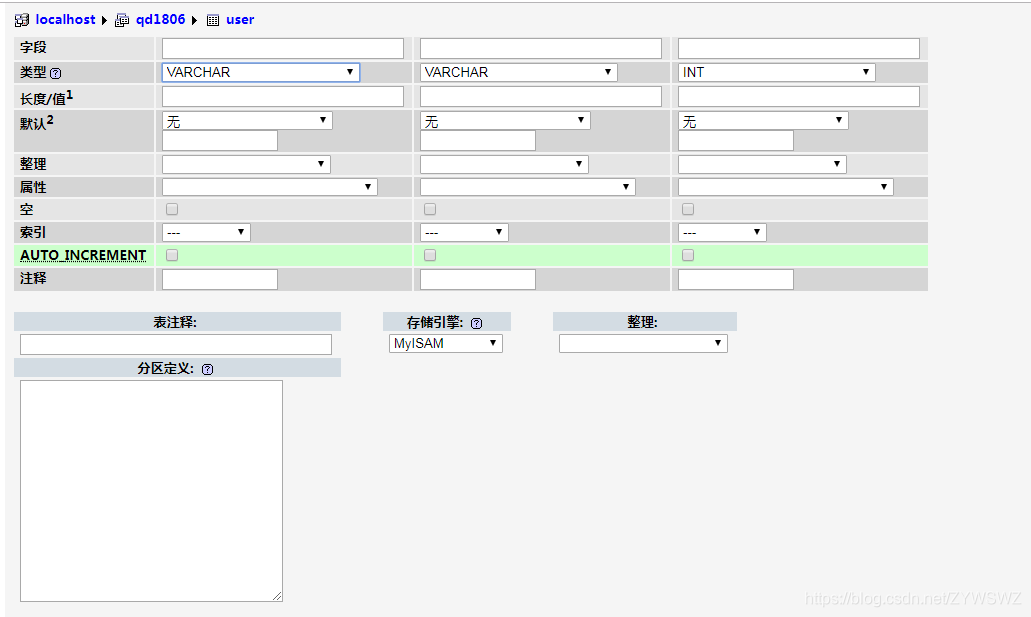
Task: Open the localhost breadcrumb link
Action: pos(65,20)
